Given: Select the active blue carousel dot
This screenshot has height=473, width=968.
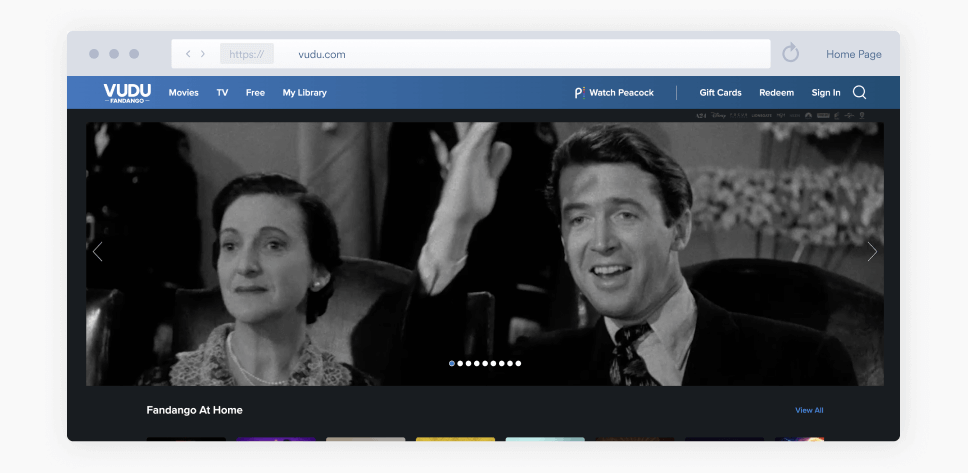Looking at the screenshot, I should 452,364.
